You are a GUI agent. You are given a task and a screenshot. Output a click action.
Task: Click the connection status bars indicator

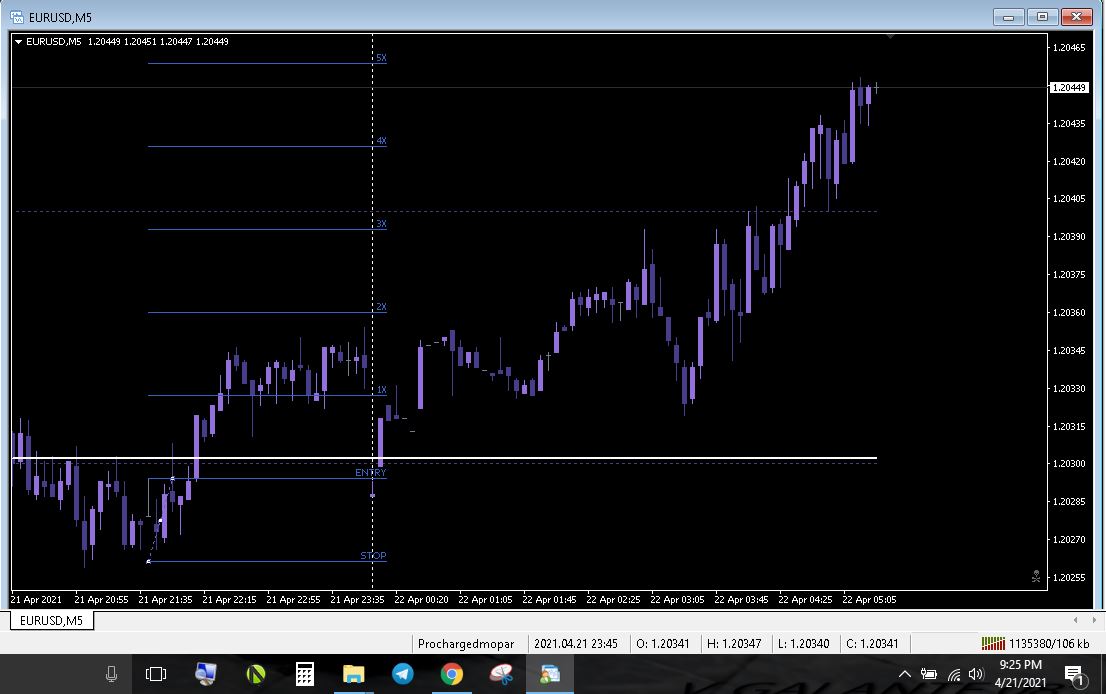click(x=992, y=644)
